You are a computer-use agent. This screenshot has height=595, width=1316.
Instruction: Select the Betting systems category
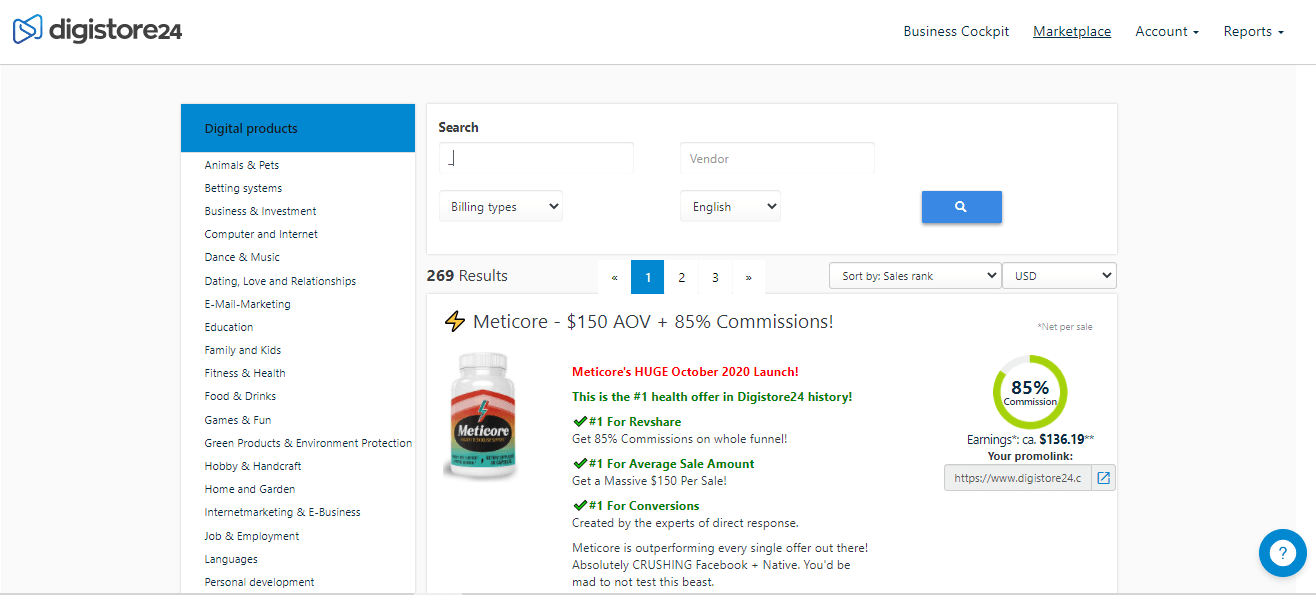[243, 188]
